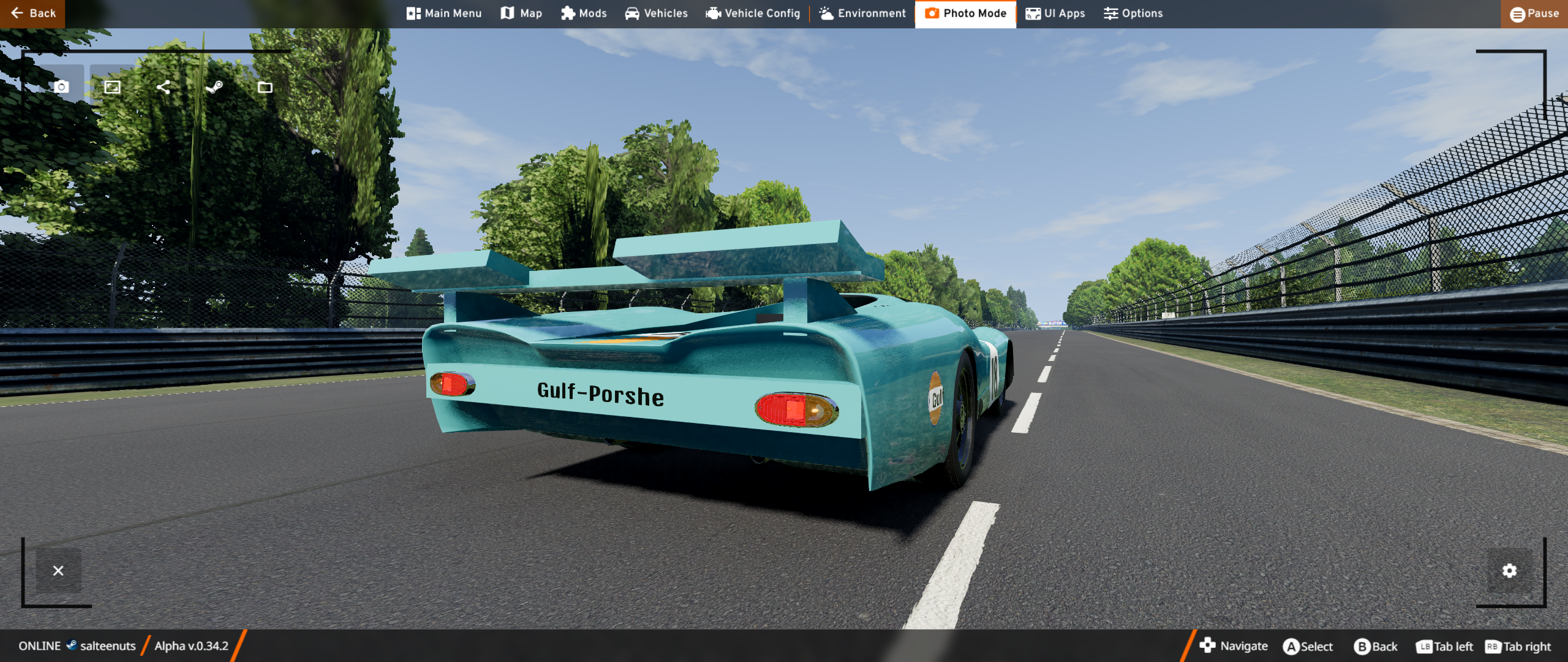
Task: Capture a high-resolution screenshot with the frame icon
Action: pos(112,87)
